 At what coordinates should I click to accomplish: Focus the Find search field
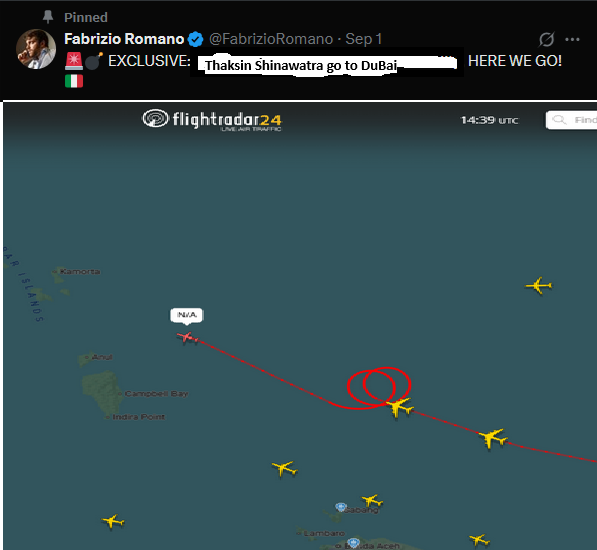point(571,120)
